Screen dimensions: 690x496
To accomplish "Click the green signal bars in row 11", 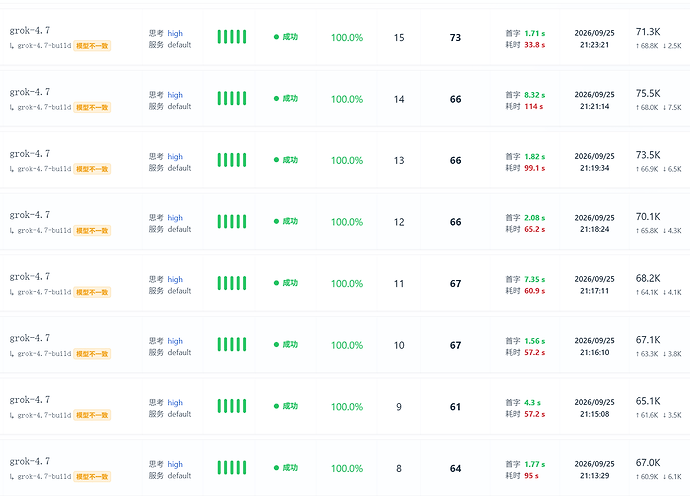I will coord(232,283).
